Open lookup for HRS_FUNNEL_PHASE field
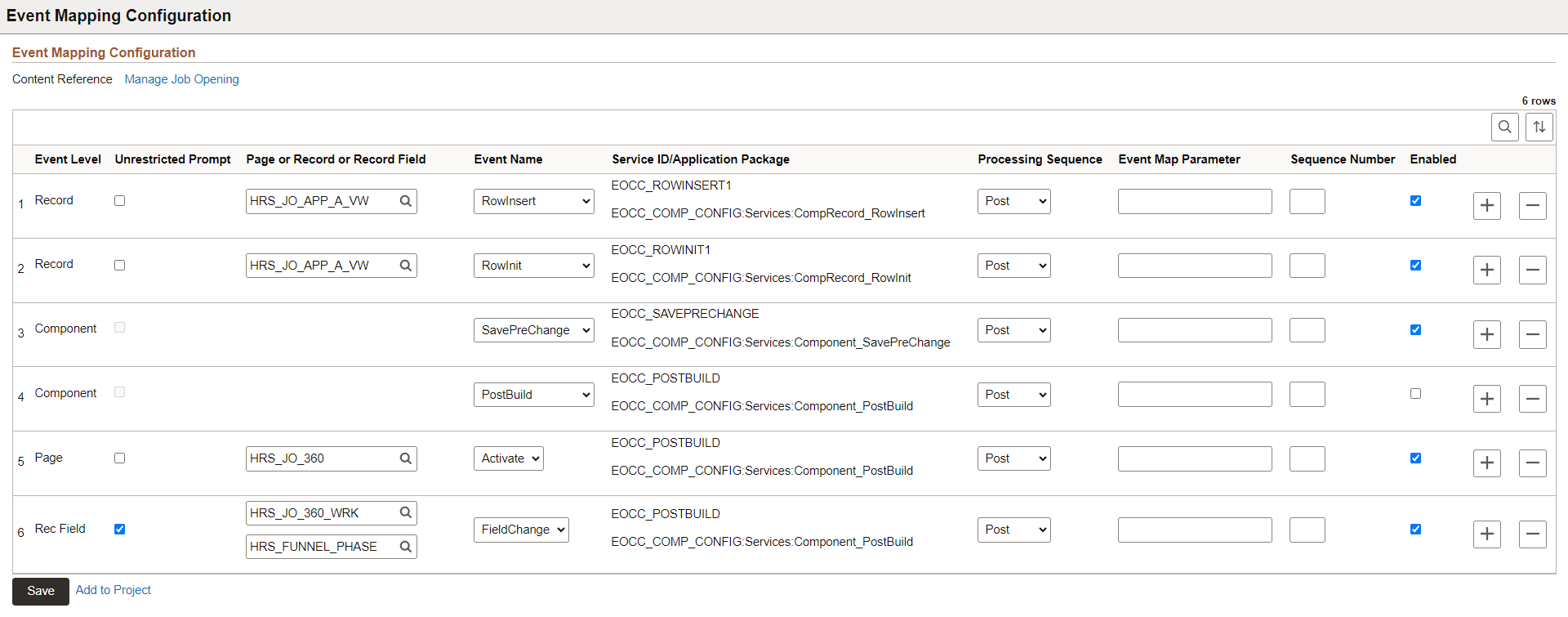1568x617 pixels. (x=405, y=547)
